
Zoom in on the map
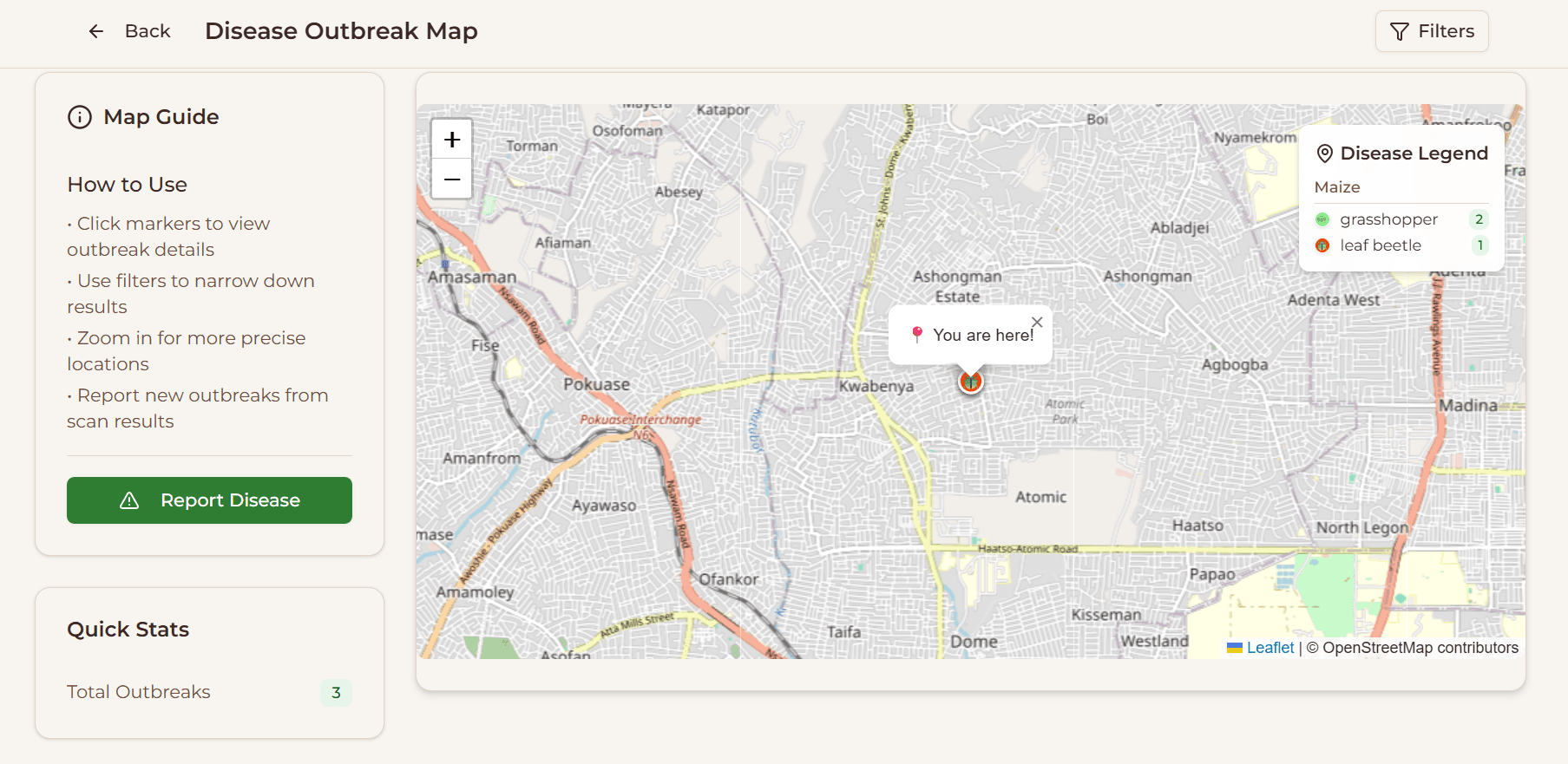[452, 140]
